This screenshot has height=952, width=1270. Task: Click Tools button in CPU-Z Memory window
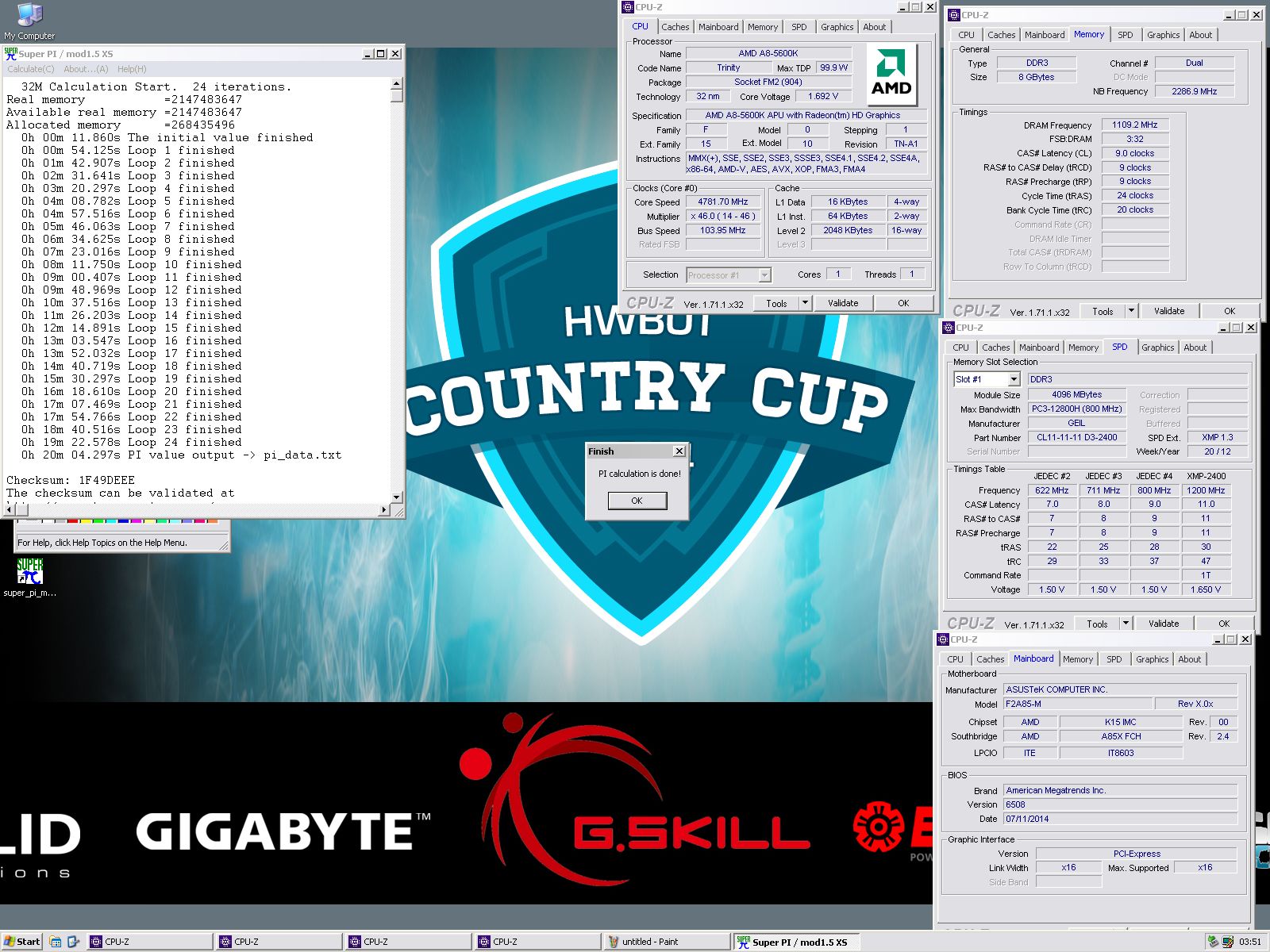pos(1103,311)
